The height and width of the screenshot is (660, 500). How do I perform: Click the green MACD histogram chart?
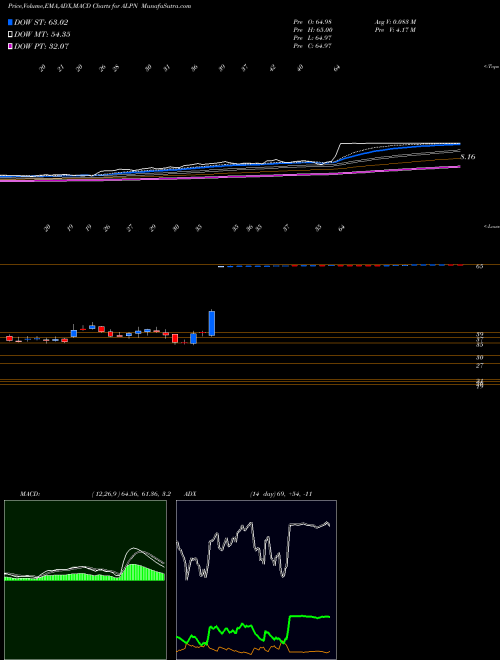(x=85, y=580)
